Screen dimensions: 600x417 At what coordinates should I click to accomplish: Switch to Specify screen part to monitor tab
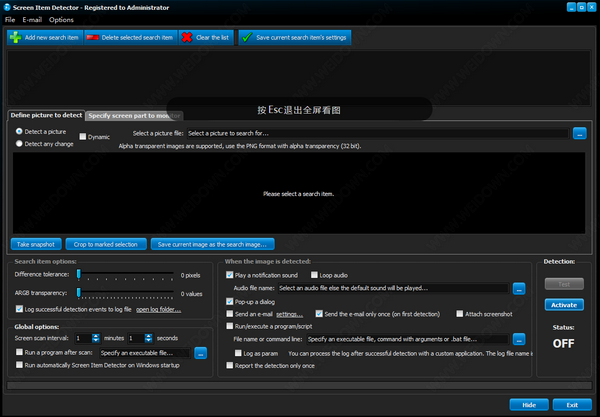point(134,116)
